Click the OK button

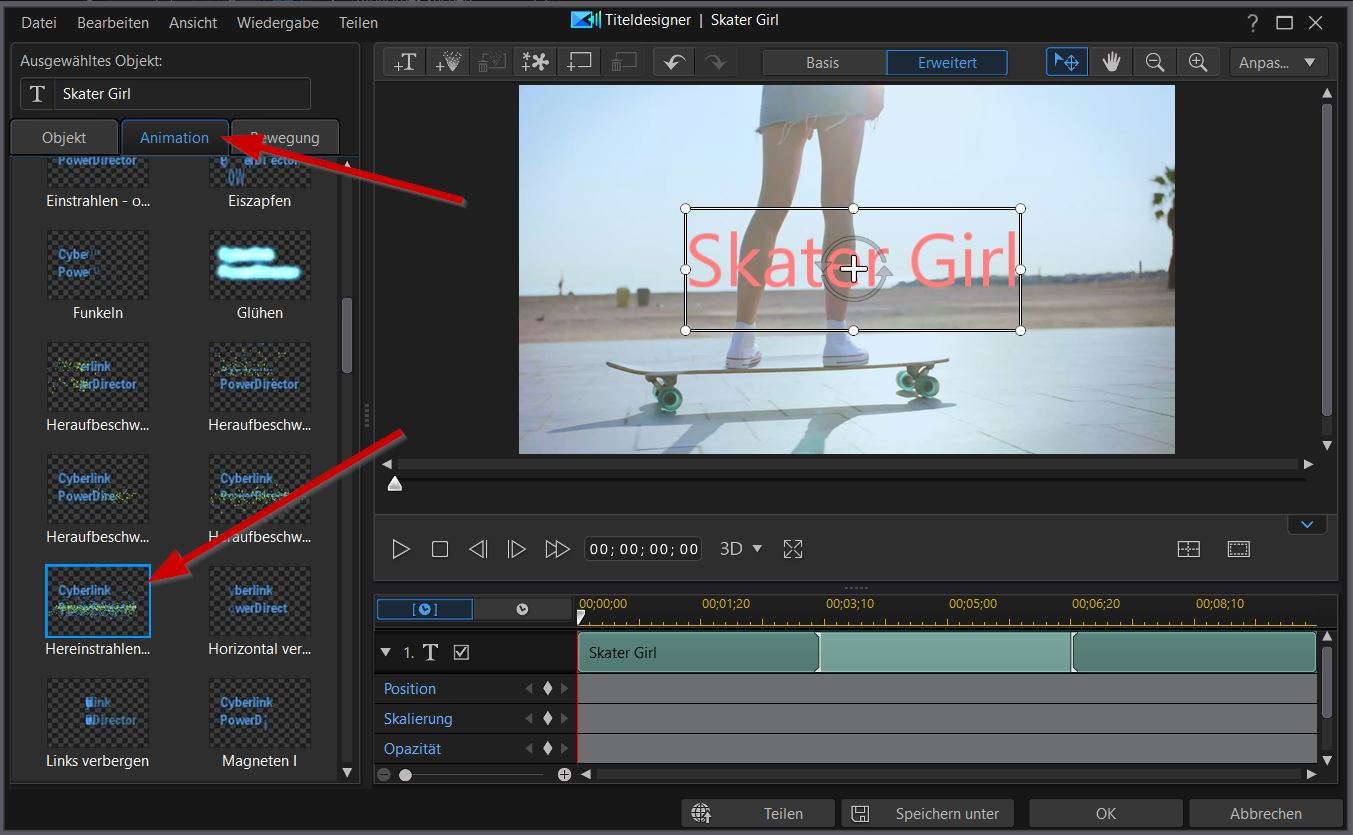(1105, 813)
